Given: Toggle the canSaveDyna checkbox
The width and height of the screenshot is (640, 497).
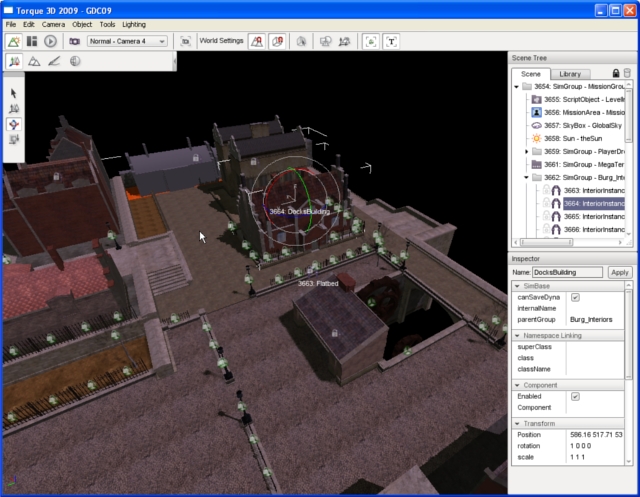Looking at the screenshot, I should pos(574,297).
